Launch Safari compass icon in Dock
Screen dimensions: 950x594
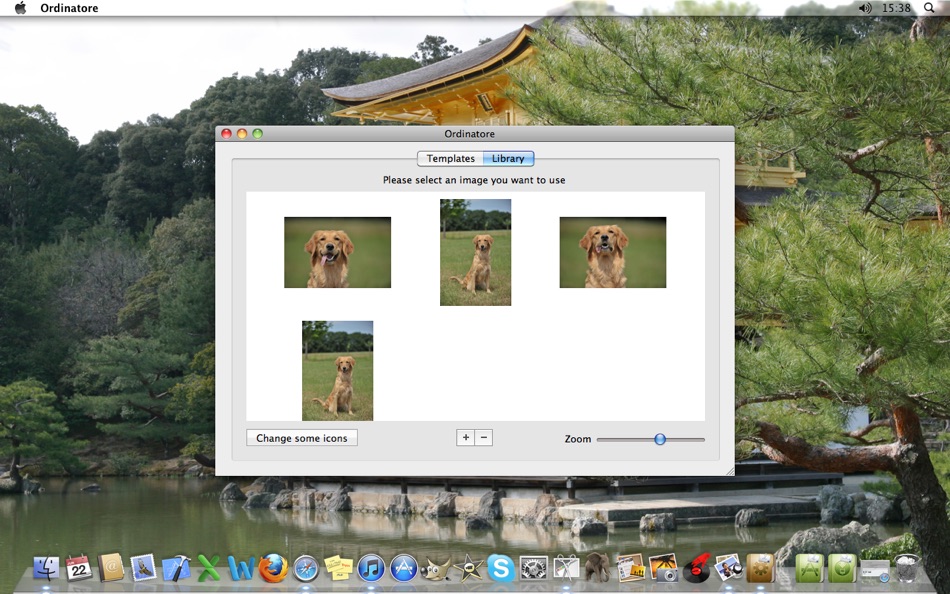[306, 569]
